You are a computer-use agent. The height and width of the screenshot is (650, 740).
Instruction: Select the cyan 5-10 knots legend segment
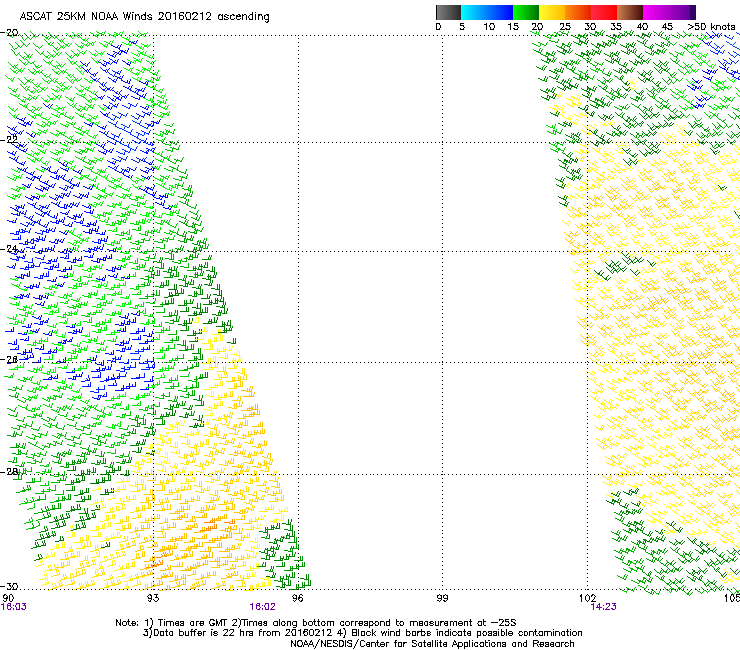pyautogui.click(x=474, y=12)
